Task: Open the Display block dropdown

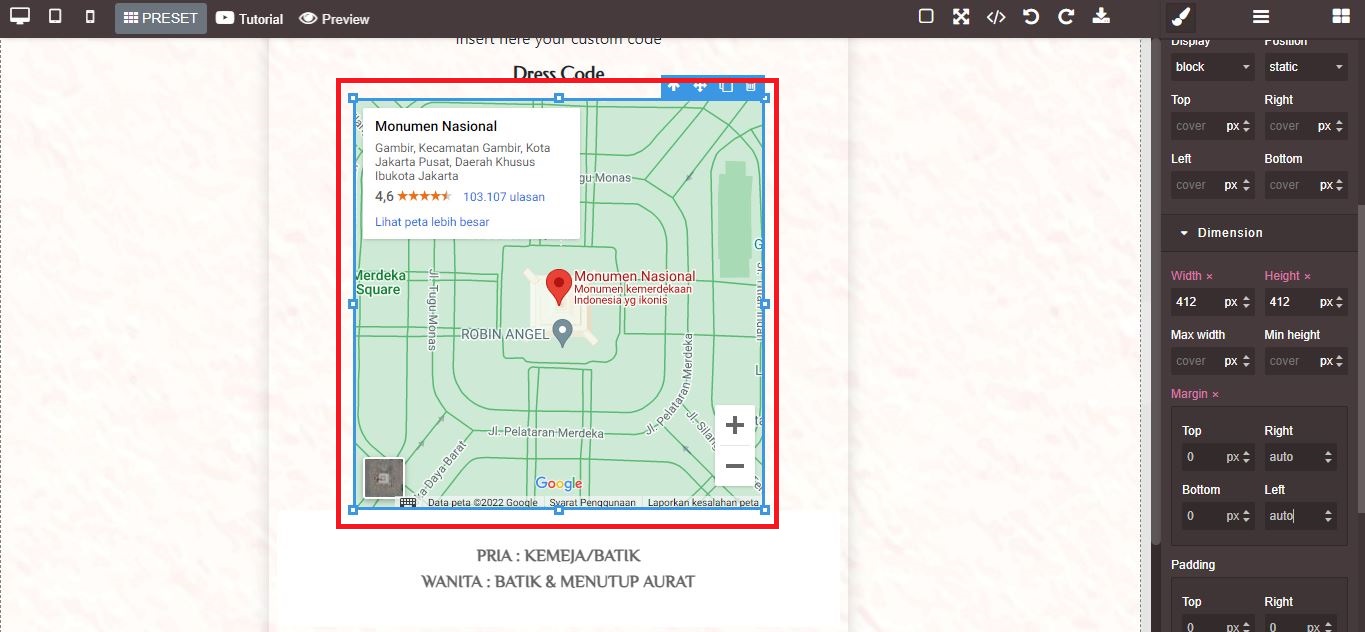Action: (x=1211, y=66)
